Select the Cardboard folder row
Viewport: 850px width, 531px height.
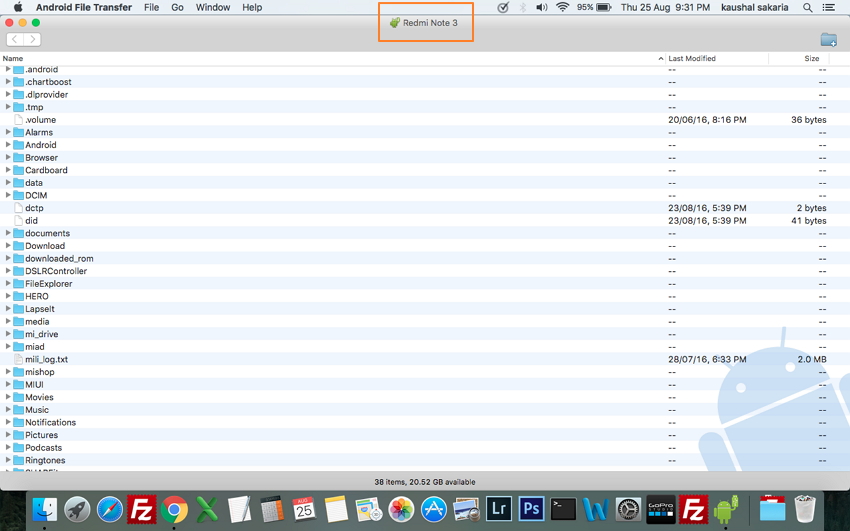pyautogui.click(x=425, y=170)
